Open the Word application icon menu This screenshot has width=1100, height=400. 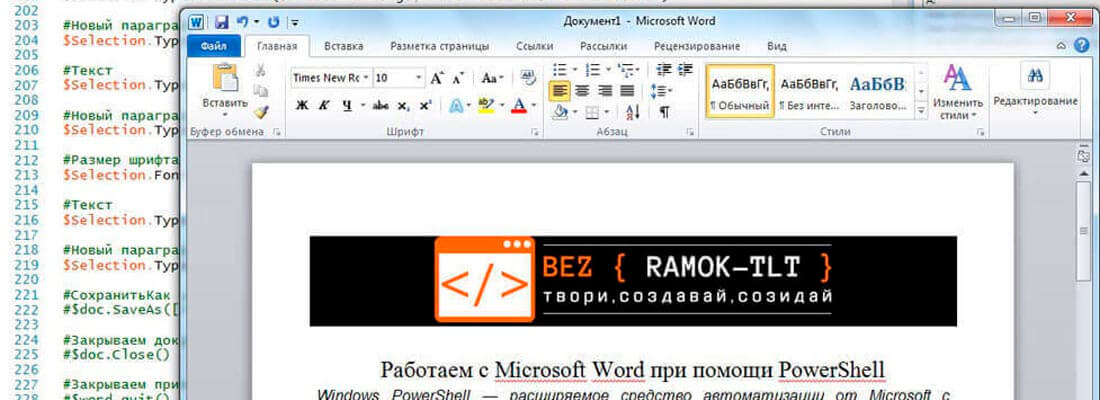[x=196, y=22]
